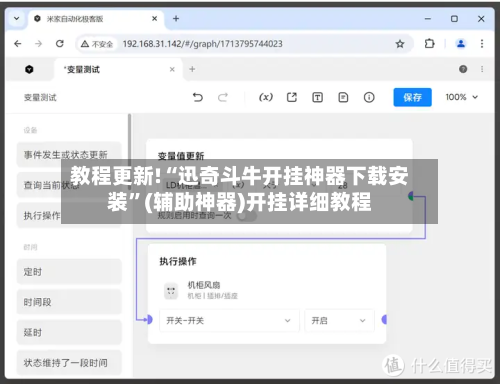Open the Chrome three-dot menu
Viewport: 500px width, 384px height.
click(x=482, y=44)
